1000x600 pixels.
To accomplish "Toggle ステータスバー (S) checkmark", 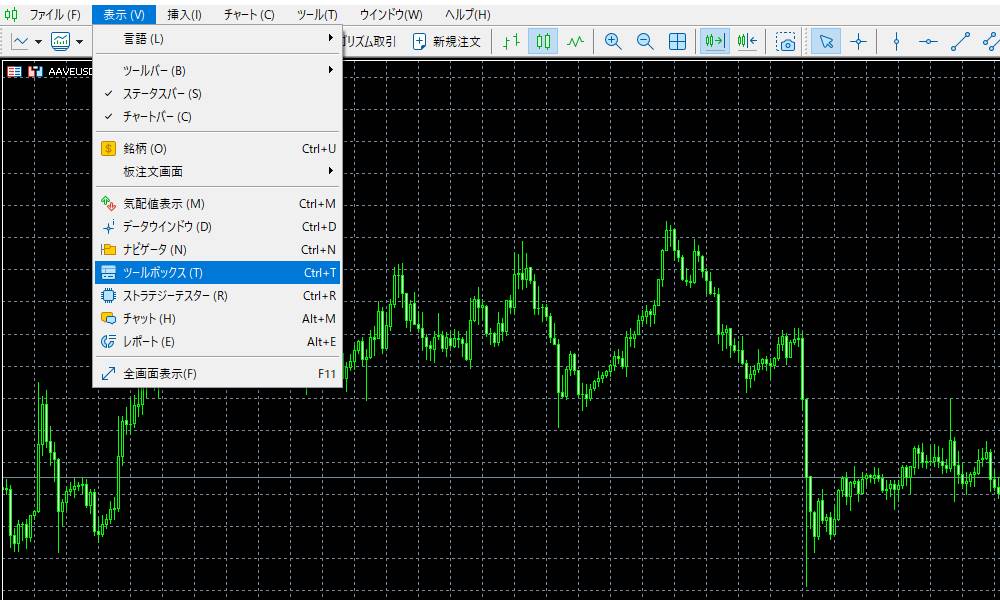I will coord(162,94).
